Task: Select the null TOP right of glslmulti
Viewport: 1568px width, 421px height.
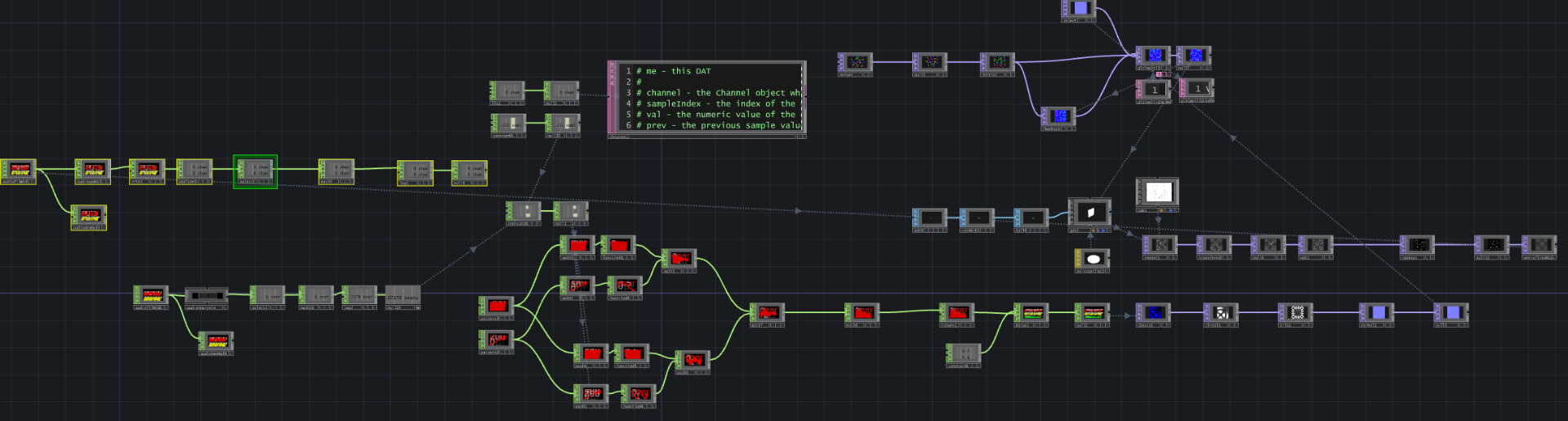Action: click(1194, 57)
